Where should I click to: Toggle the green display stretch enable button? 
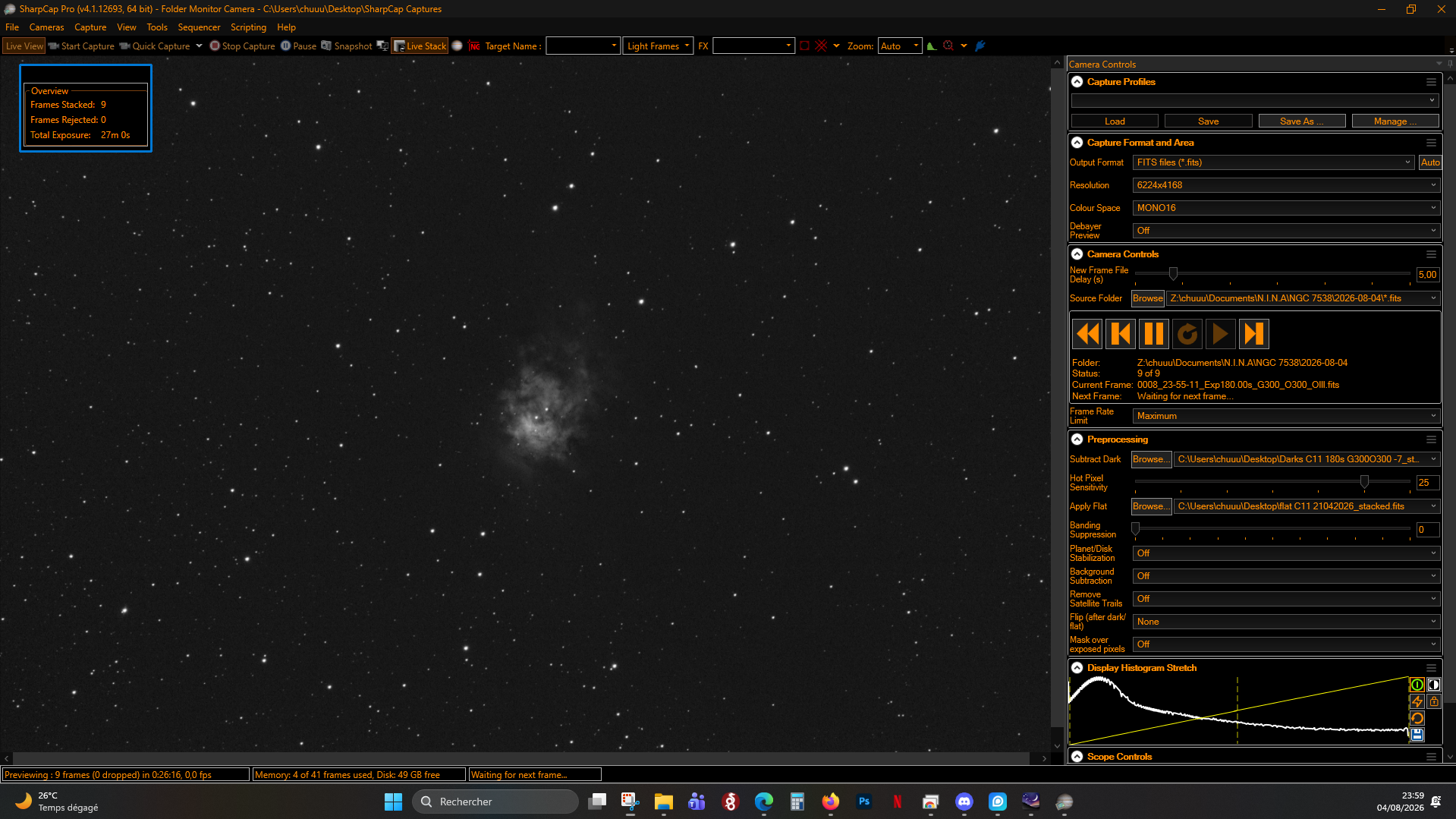[x=1417, y=685]
